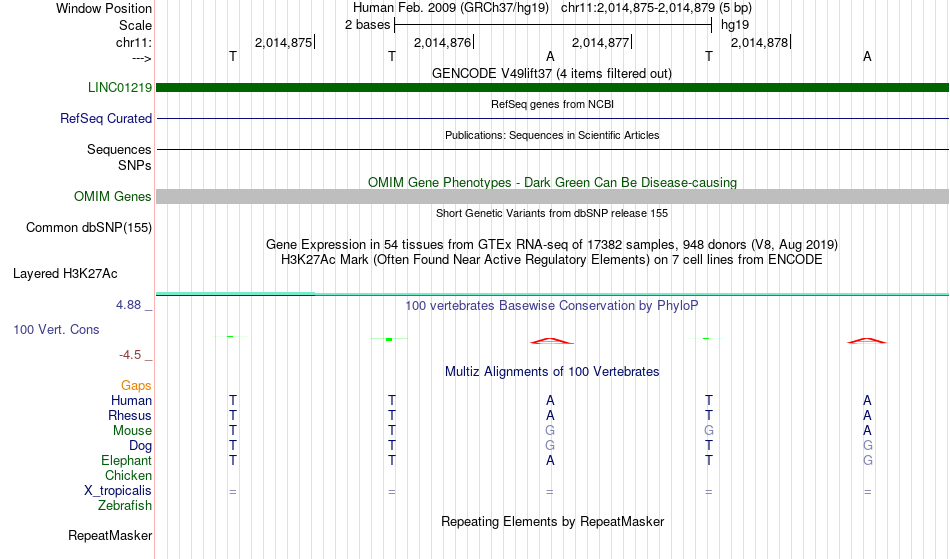Viewport: 950px width, 559px height.
Task: Click the chr11: ruler label
Action: pyautogui.click(x=133, y=42)
